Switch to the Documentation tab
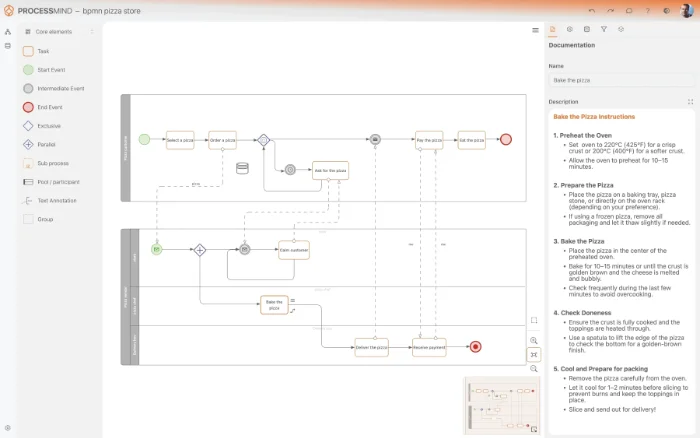700x438 pixels. 553,30
